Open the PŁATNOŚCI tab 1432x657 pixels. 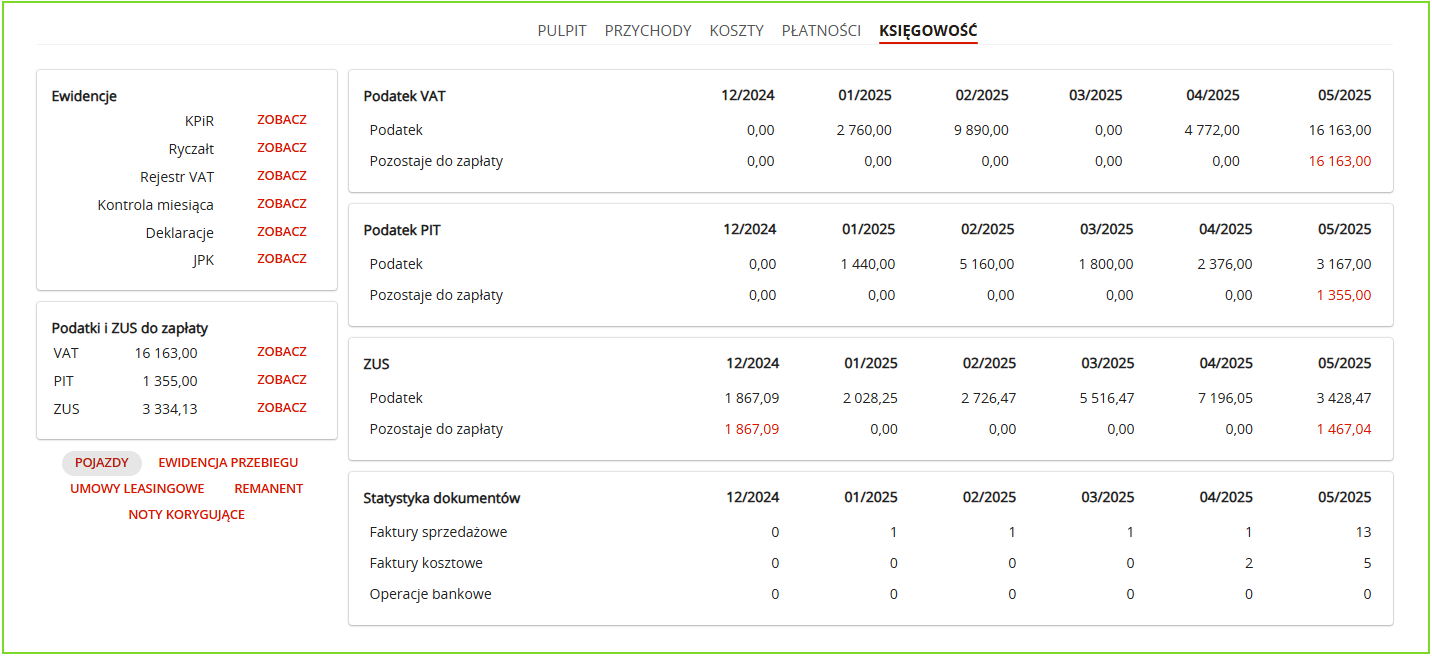click(821, 31)
